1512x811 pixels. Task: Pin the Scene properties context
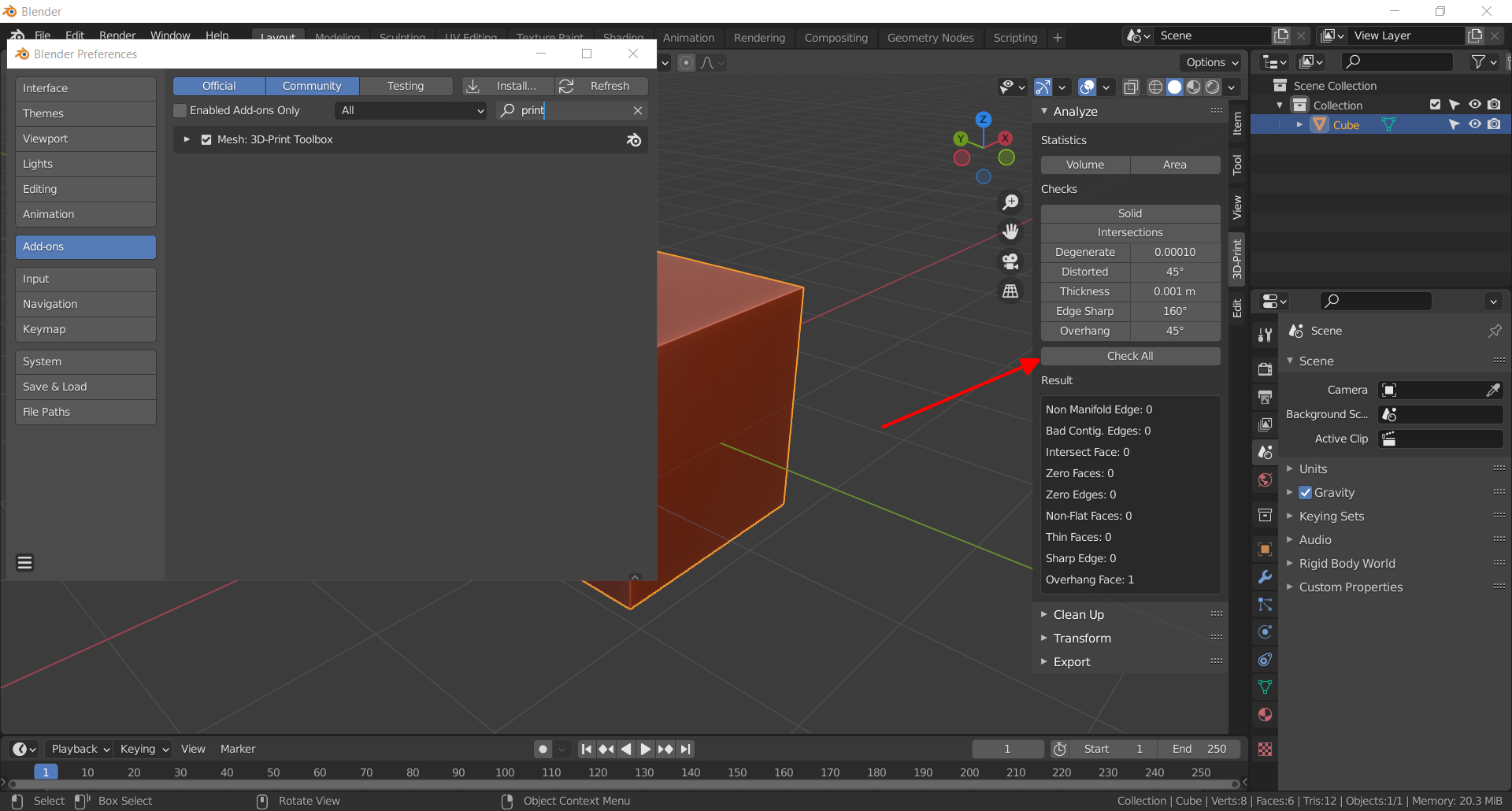[1495, 331]
